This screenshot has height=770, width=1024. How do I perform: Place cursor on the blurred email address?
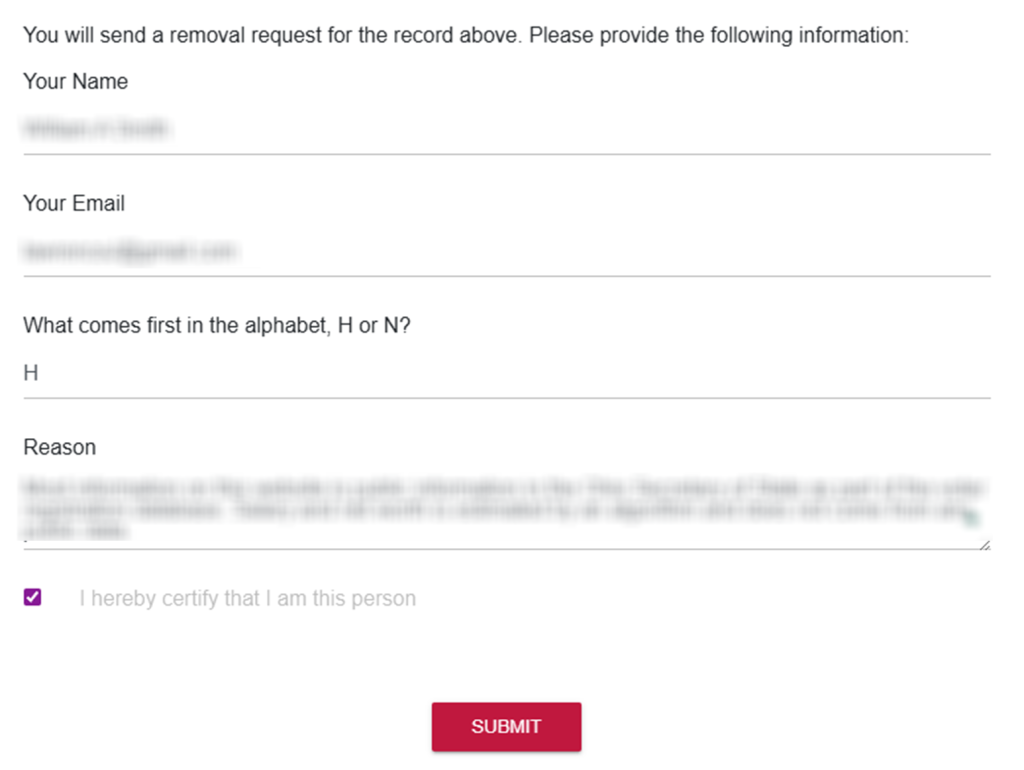pyautogui.click(x=130, y=251)
